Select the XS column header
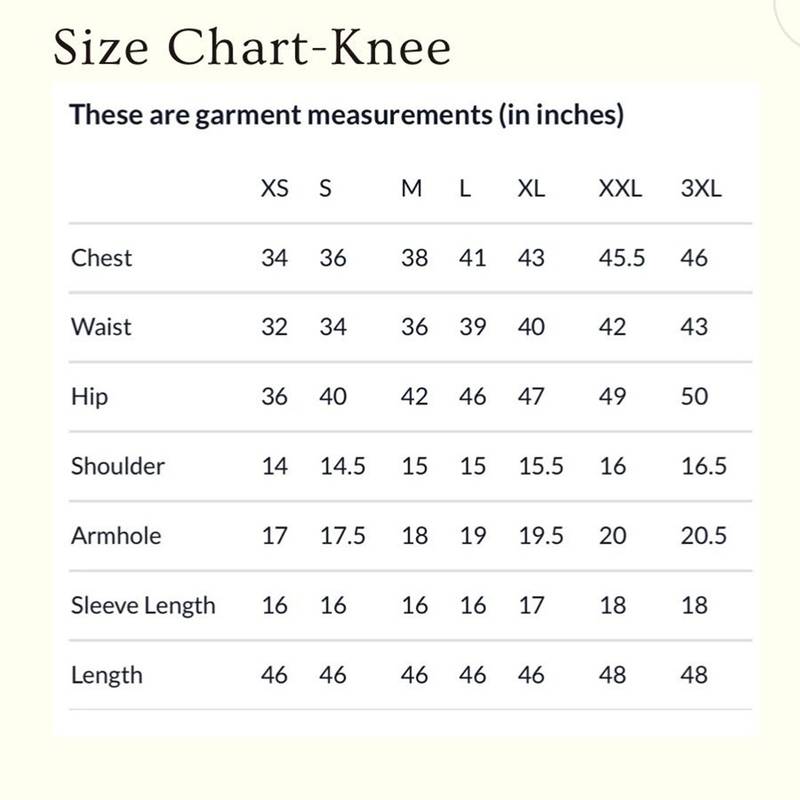 [x=274, y=189]
